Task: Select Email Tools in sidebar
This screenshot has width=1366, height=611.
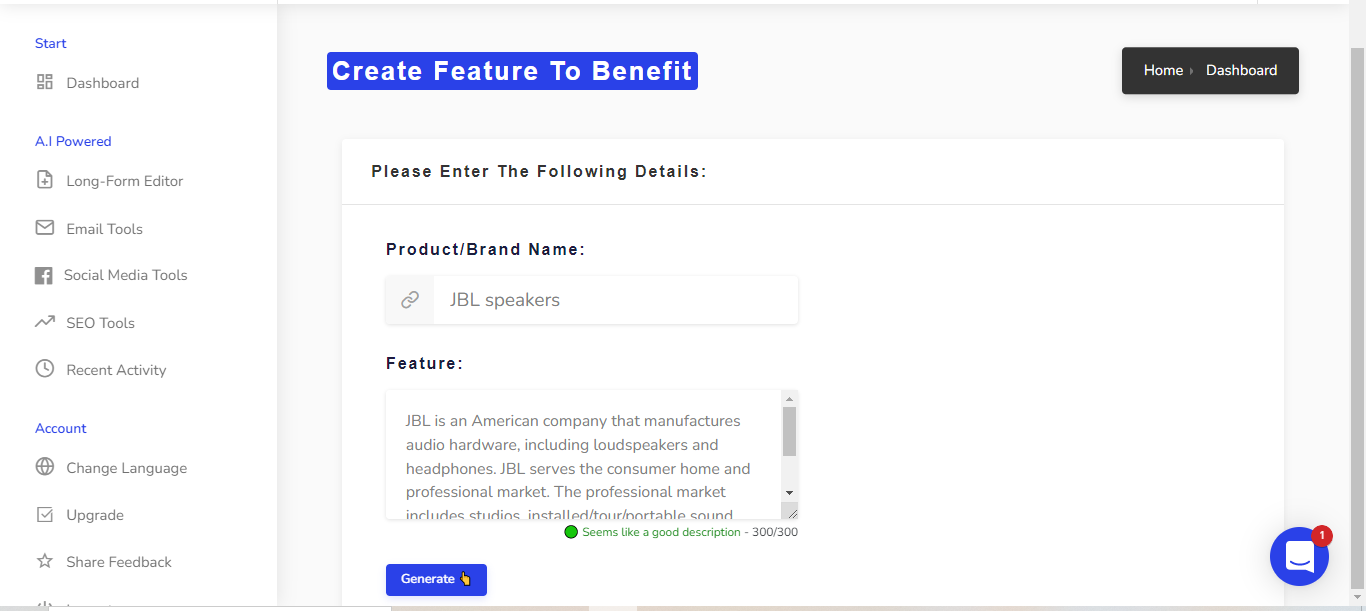Action: pyautogui.click(x=104, y=229)
